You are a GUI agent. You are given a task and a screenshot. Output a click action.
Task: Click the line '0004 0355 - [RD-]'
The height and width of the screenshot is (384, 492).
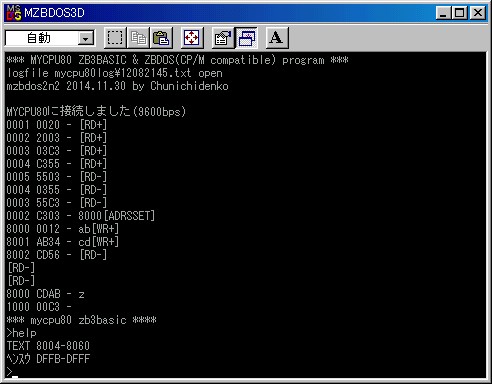[57, 190]
